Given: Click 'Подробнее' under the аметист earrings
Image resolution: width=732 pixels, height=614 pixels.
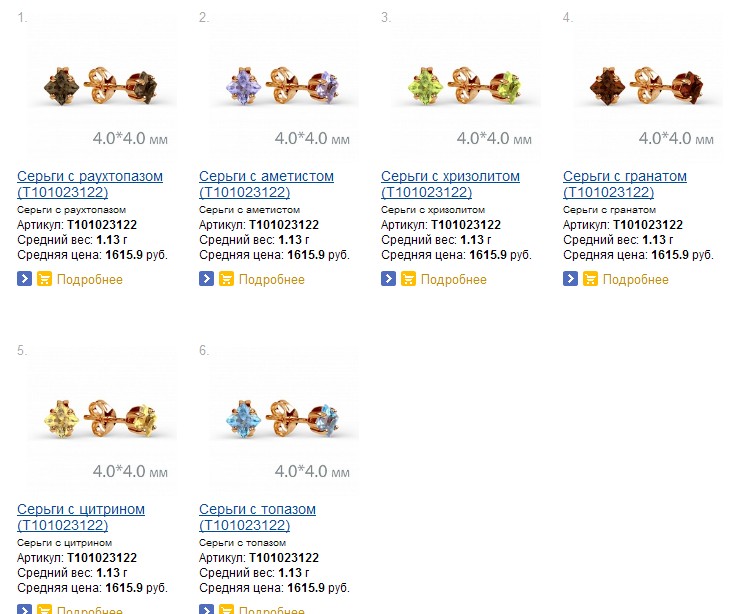Looking at the screenshot, I should coord(272,280).
